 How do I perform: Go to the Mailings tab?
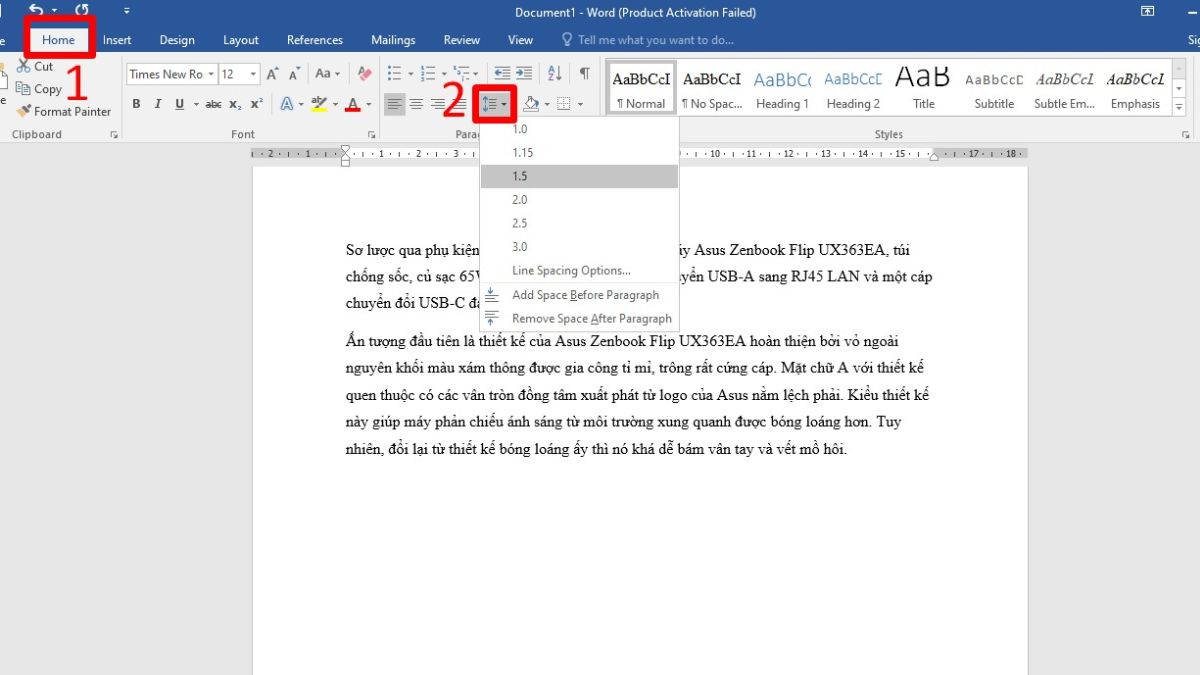[393, 40]
